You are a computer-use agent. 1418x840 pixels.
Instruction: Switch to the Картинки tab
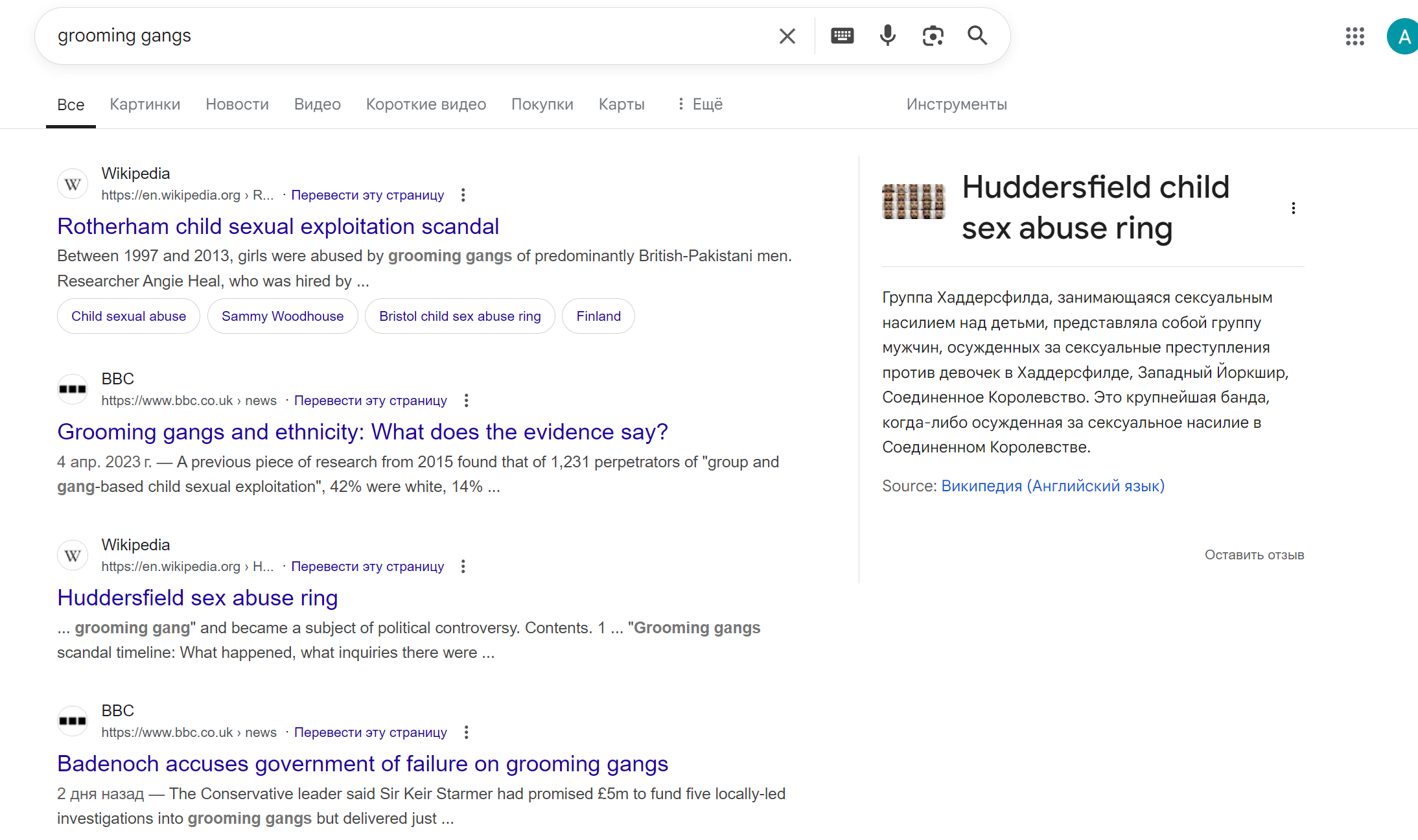point(145,104)
